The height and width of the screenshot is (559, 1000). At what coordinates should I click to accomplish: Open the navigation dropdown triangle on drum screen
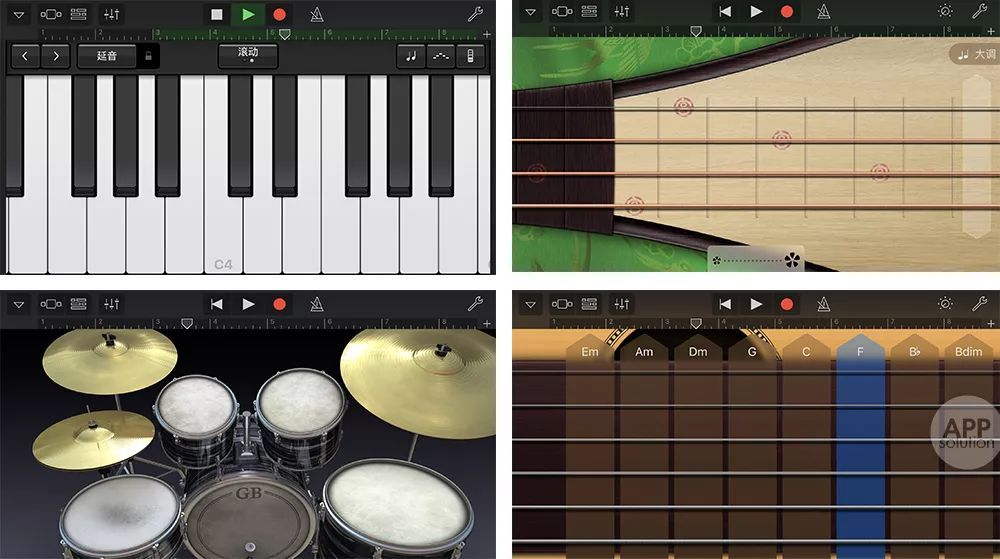click(x=19, y=304)
